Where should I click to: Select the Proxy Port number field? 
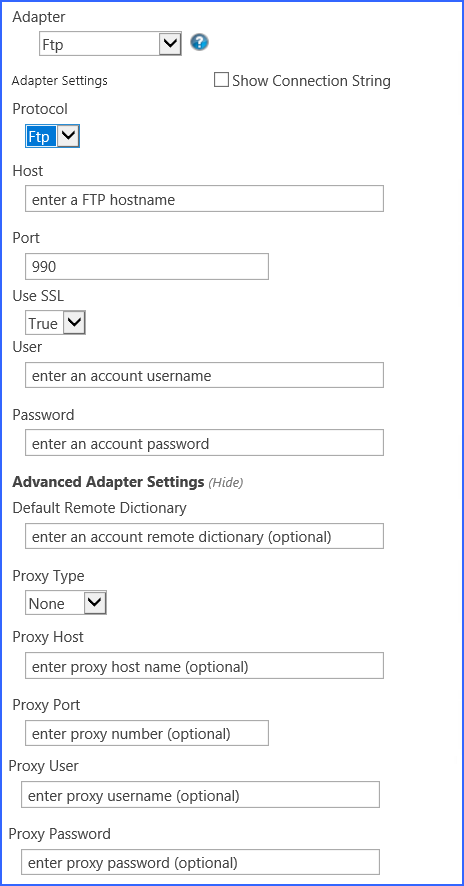pos(147,733)
